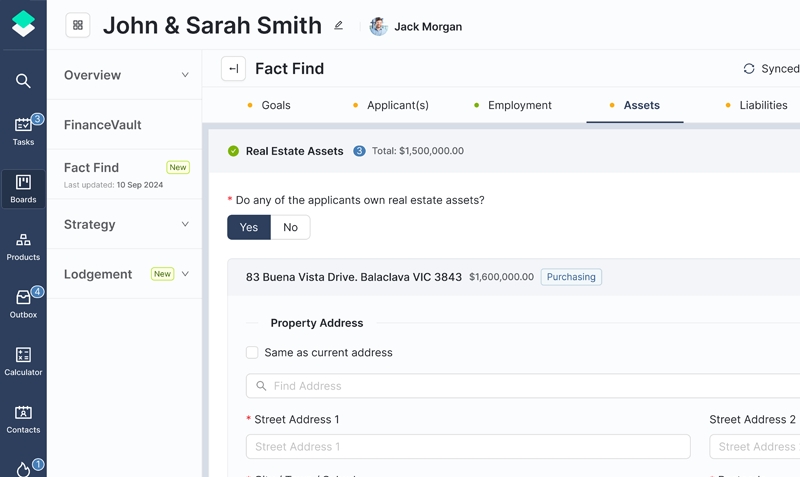Switch to the Liabilities tab
The image size is (800, 477).
tap(762, 105)
